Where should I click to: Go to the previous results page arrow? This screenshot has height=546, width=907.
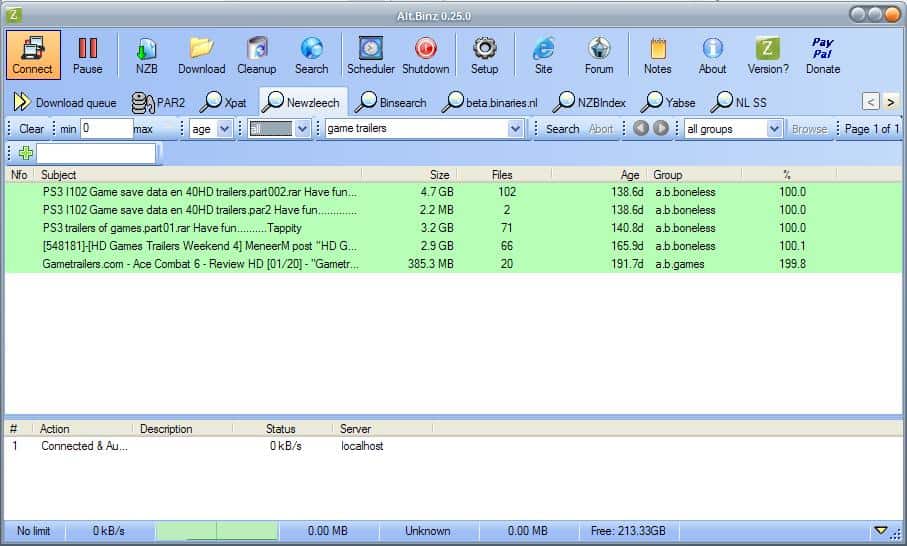click(x=640, y=128)
